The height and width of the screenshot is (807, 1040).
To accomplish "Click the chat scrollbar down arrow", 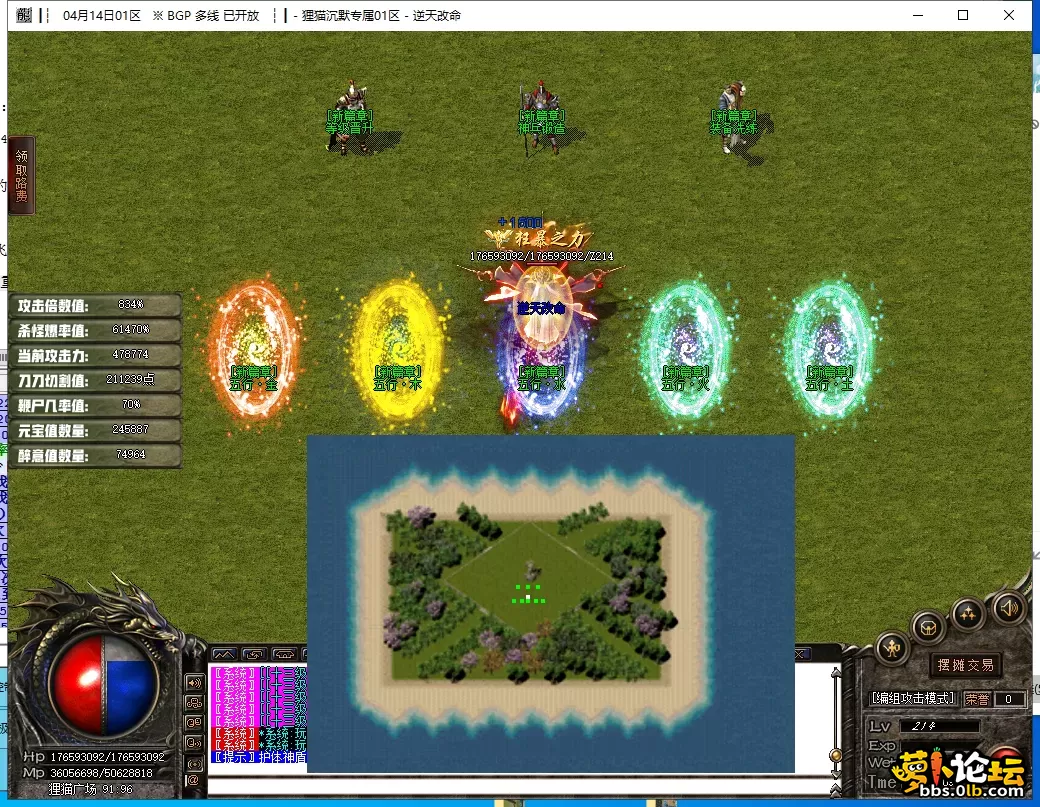I will 836,775.
